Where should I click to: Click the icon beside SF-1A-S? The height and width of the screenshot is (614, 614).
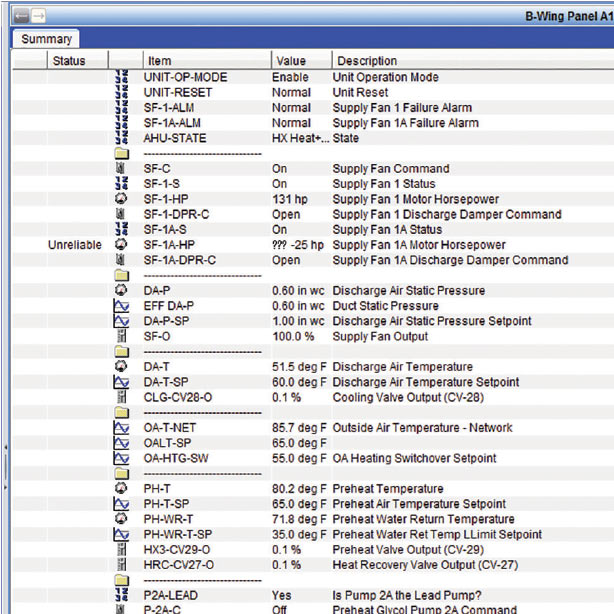[x=121, y=229]
